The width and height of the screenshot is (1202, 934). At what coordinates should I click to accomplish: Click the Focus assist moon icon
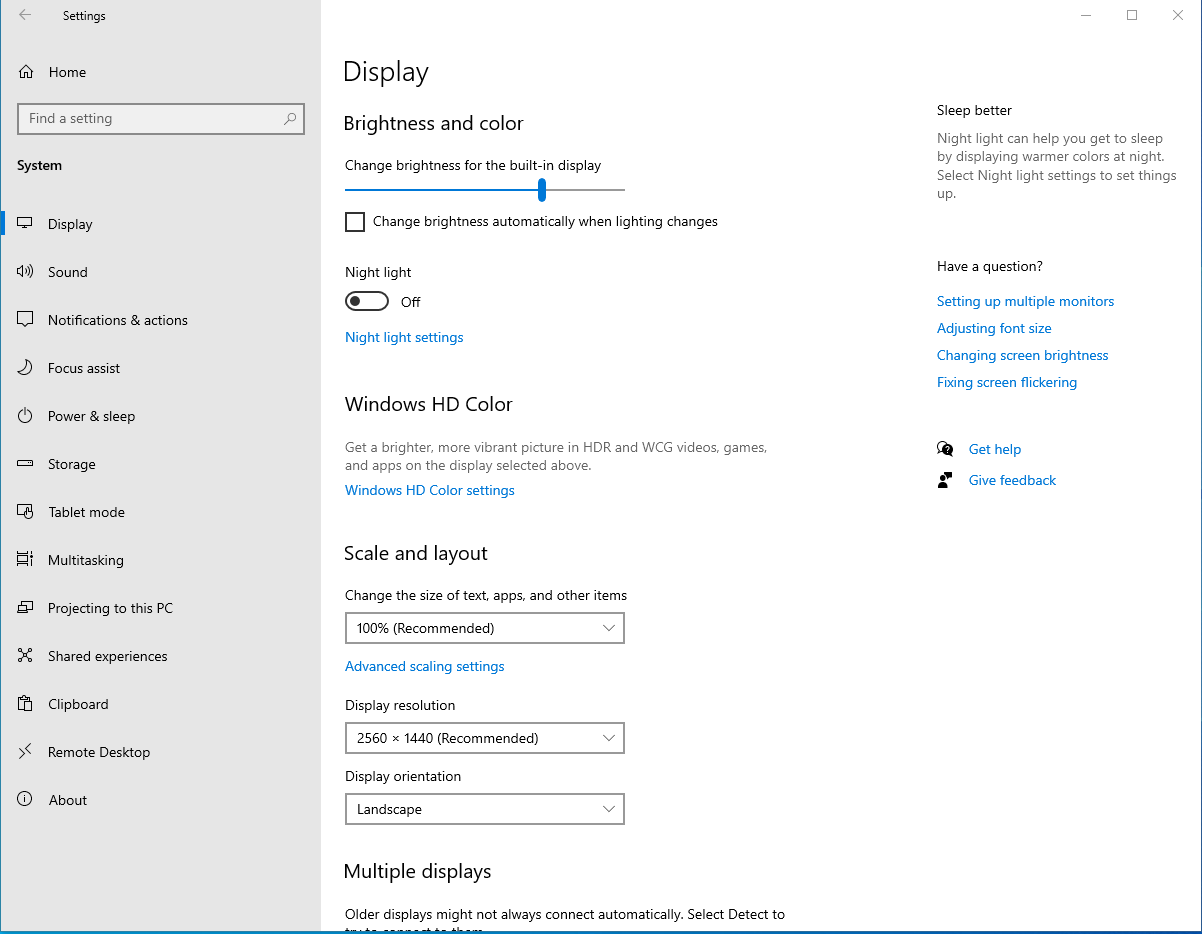pos(26,368)
